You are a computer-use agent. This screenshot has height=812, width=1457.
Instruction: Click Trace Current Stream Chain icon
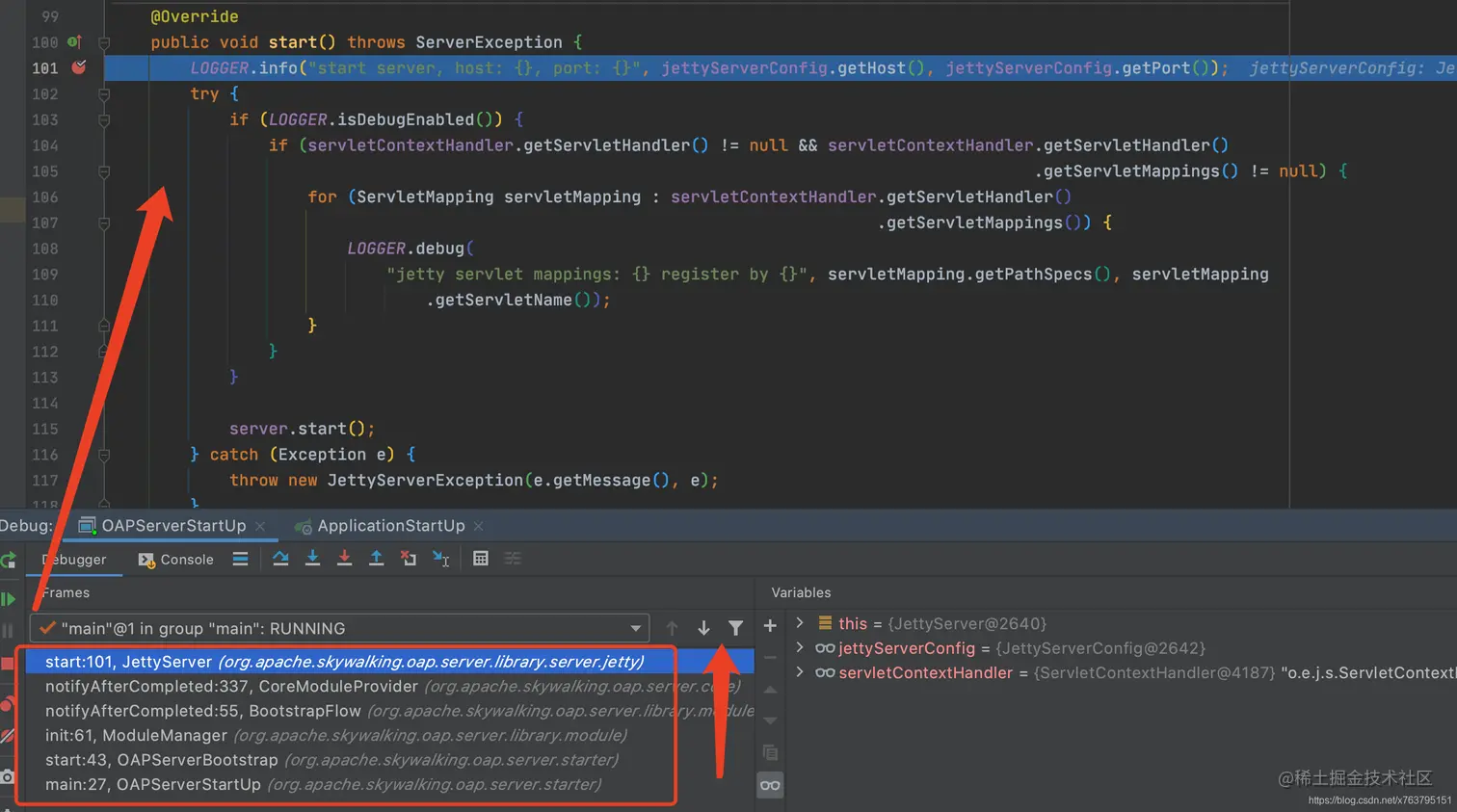[x=513, y=559]
